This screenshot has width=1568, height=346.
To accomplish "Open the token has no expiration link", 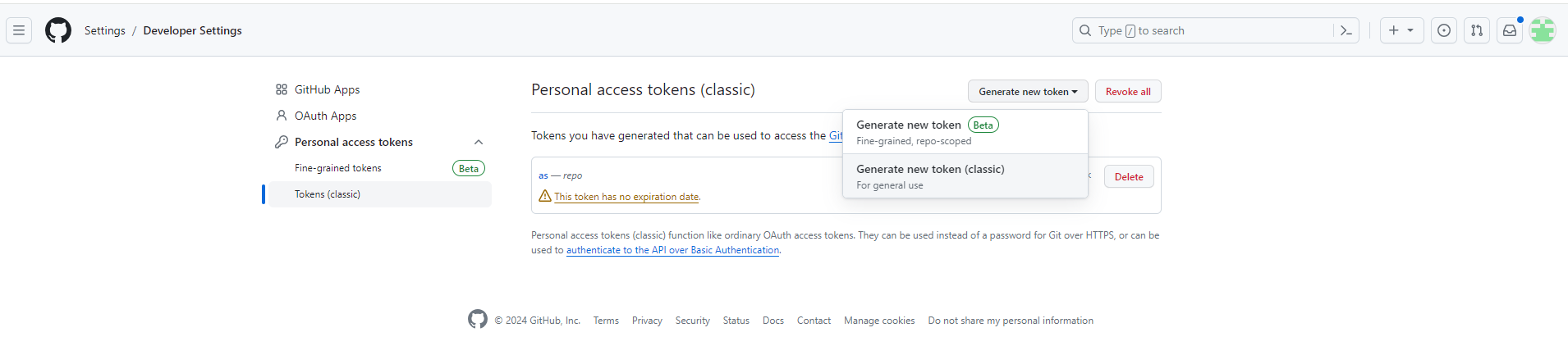I will tap(626, 197).
